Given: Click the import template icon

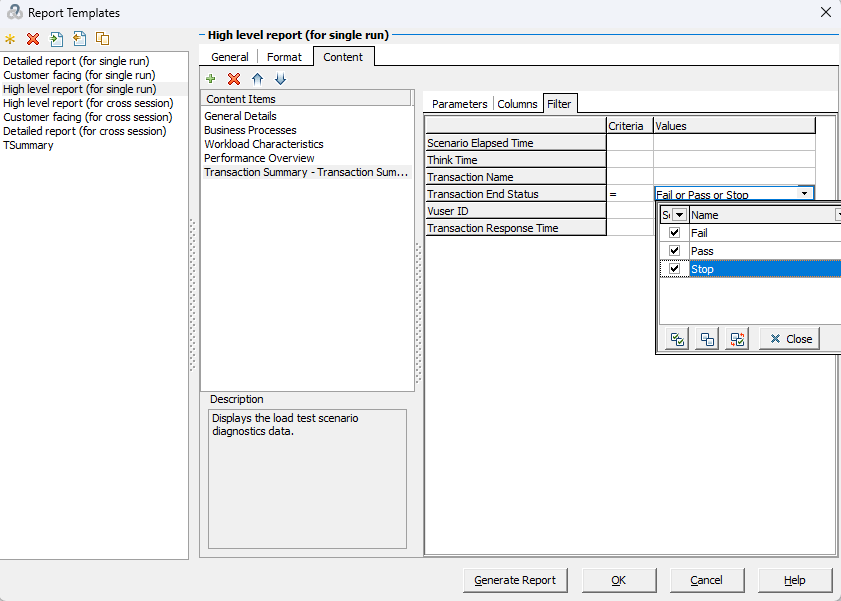Looking at the screenshot, I should pos(56,39).
